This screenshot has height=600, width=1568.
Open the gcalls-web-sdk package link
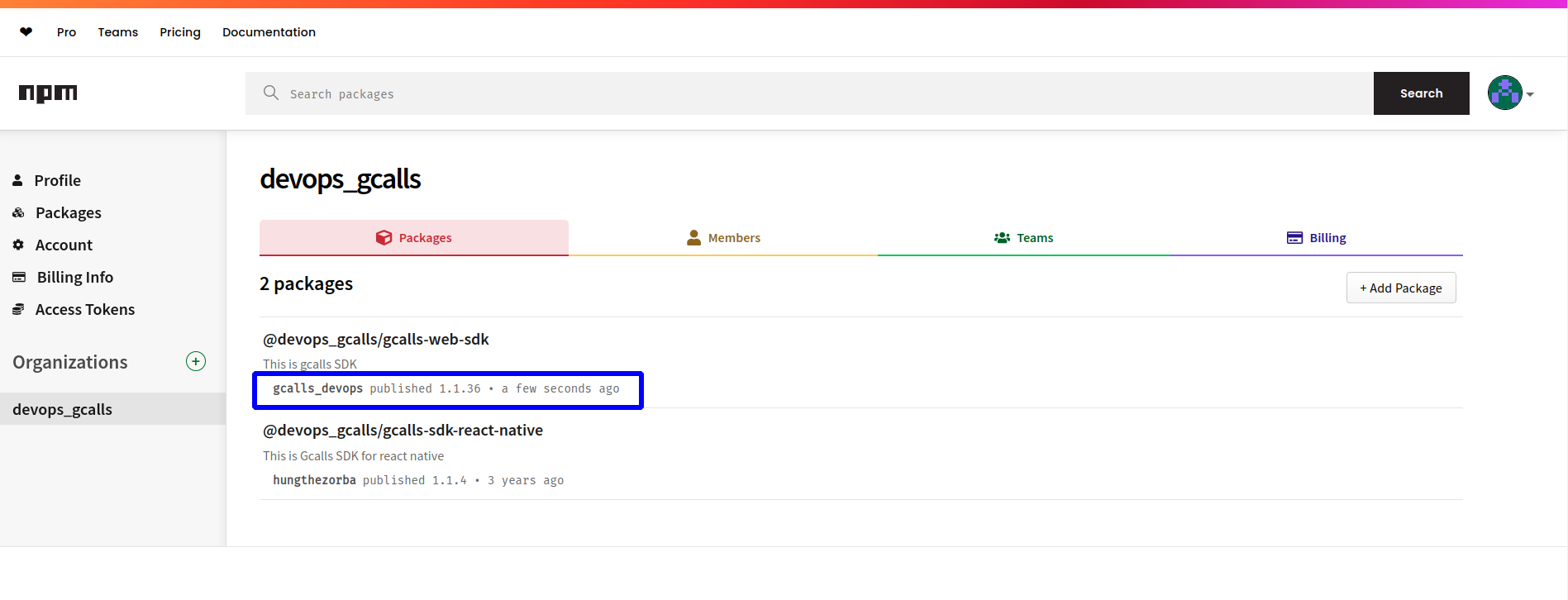pos(376,340)
